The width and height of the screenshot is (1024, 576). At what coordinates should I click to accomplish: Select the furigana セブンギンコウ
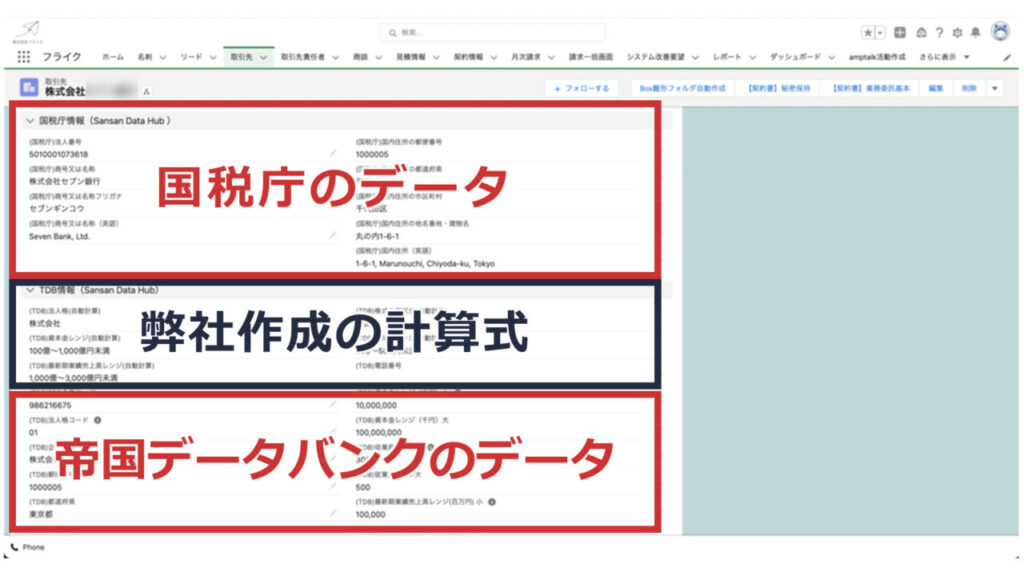click(x=57, y=208)
